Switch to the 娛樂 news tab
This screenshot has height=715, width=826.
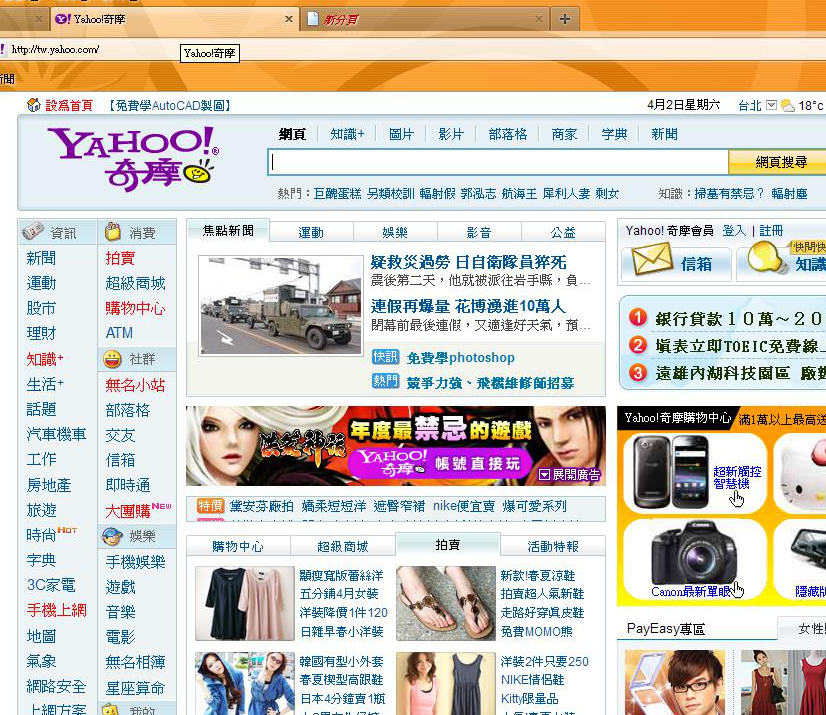click(395, 232)
